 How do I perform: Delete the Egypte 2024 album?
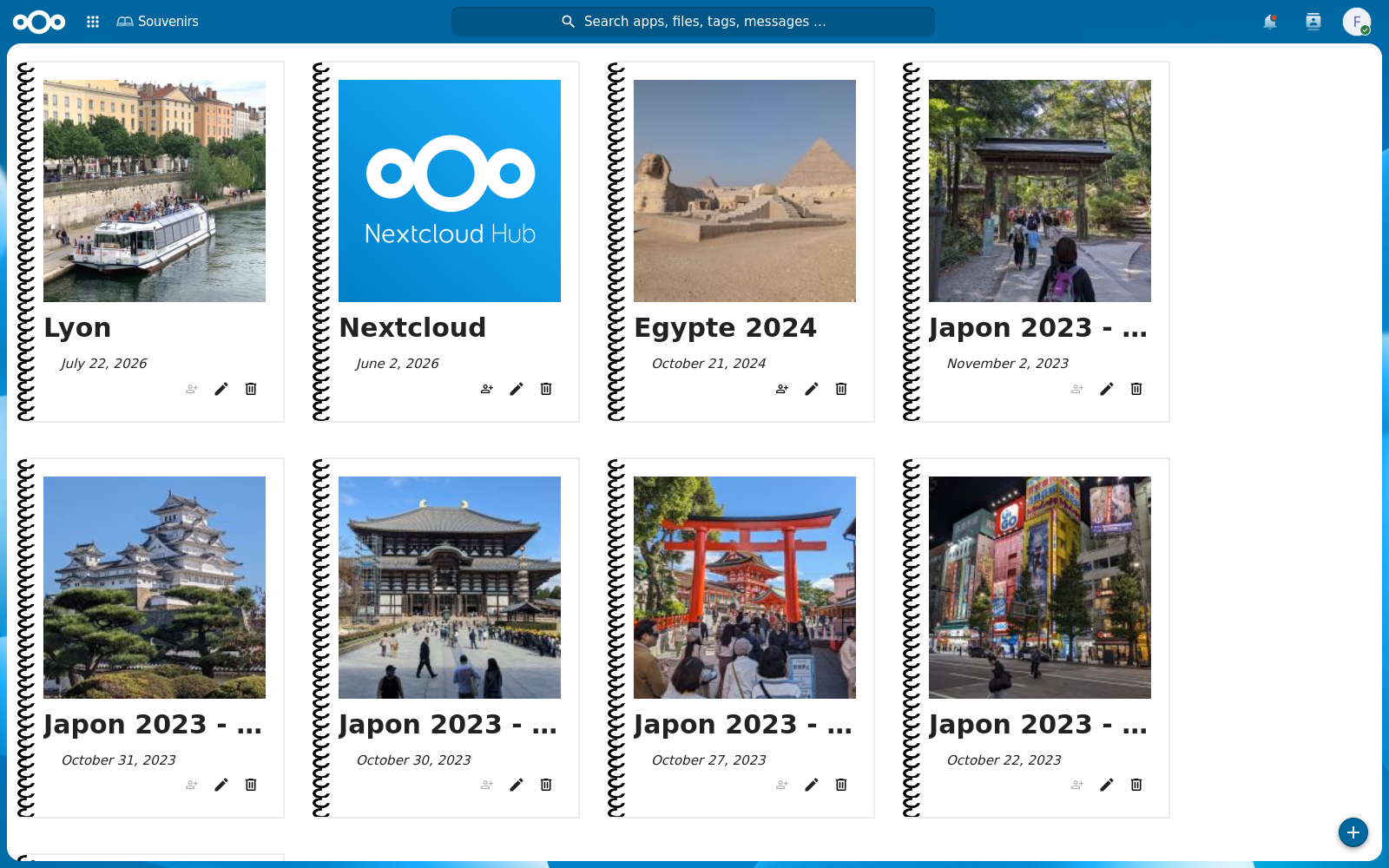click(841, 389)
